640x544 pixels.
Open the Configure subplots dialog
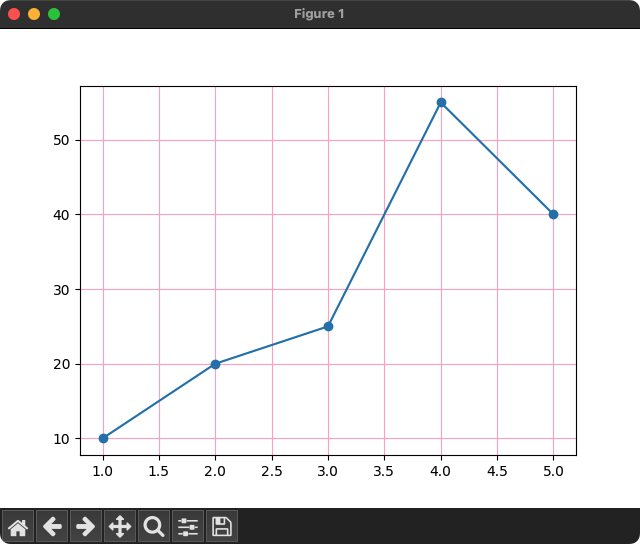[x=188, y=526]
